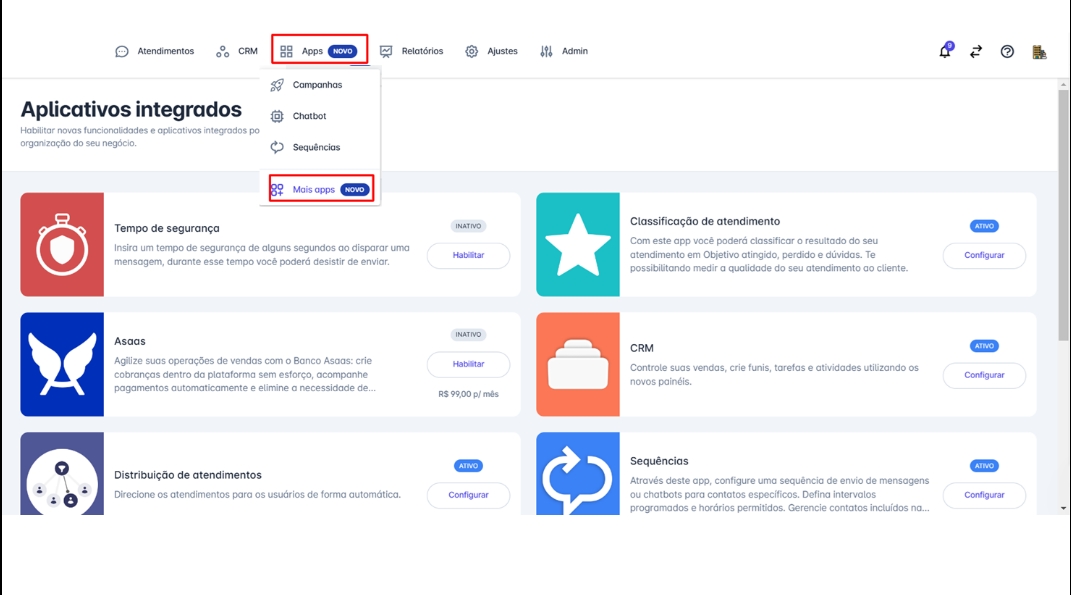Click the notifications bell icon
Viewport: 1071px width, 595px height.
944,52
